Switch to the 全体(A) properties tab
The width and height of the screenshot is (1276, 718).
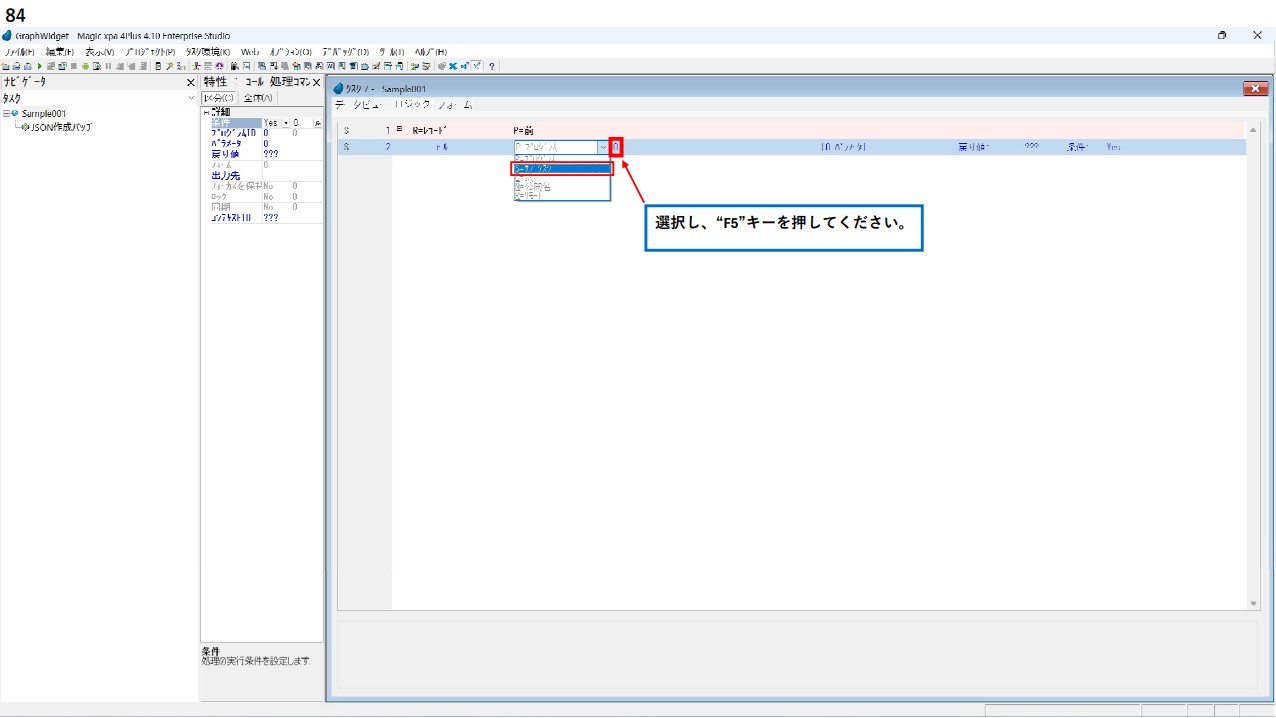259,98
